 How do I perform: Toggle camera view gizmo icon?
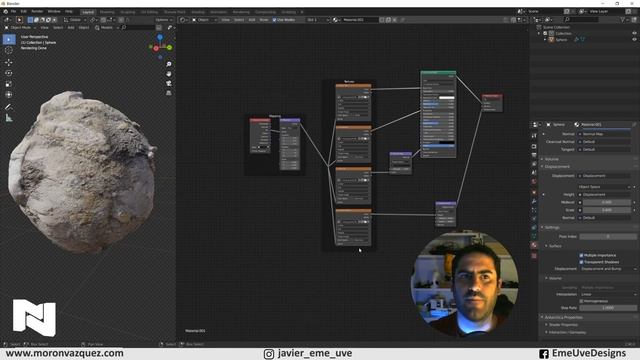pyautogui.click(x=169, y=83)
